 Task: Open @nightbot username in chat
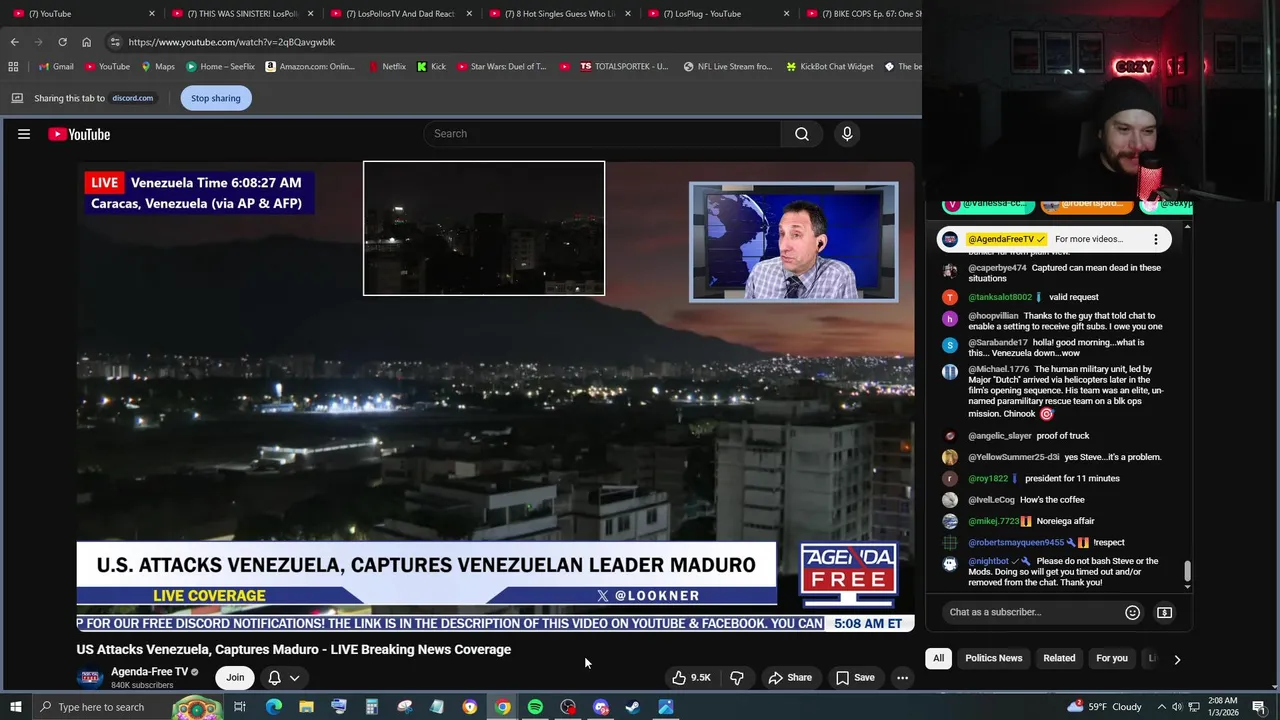point(989,562)
